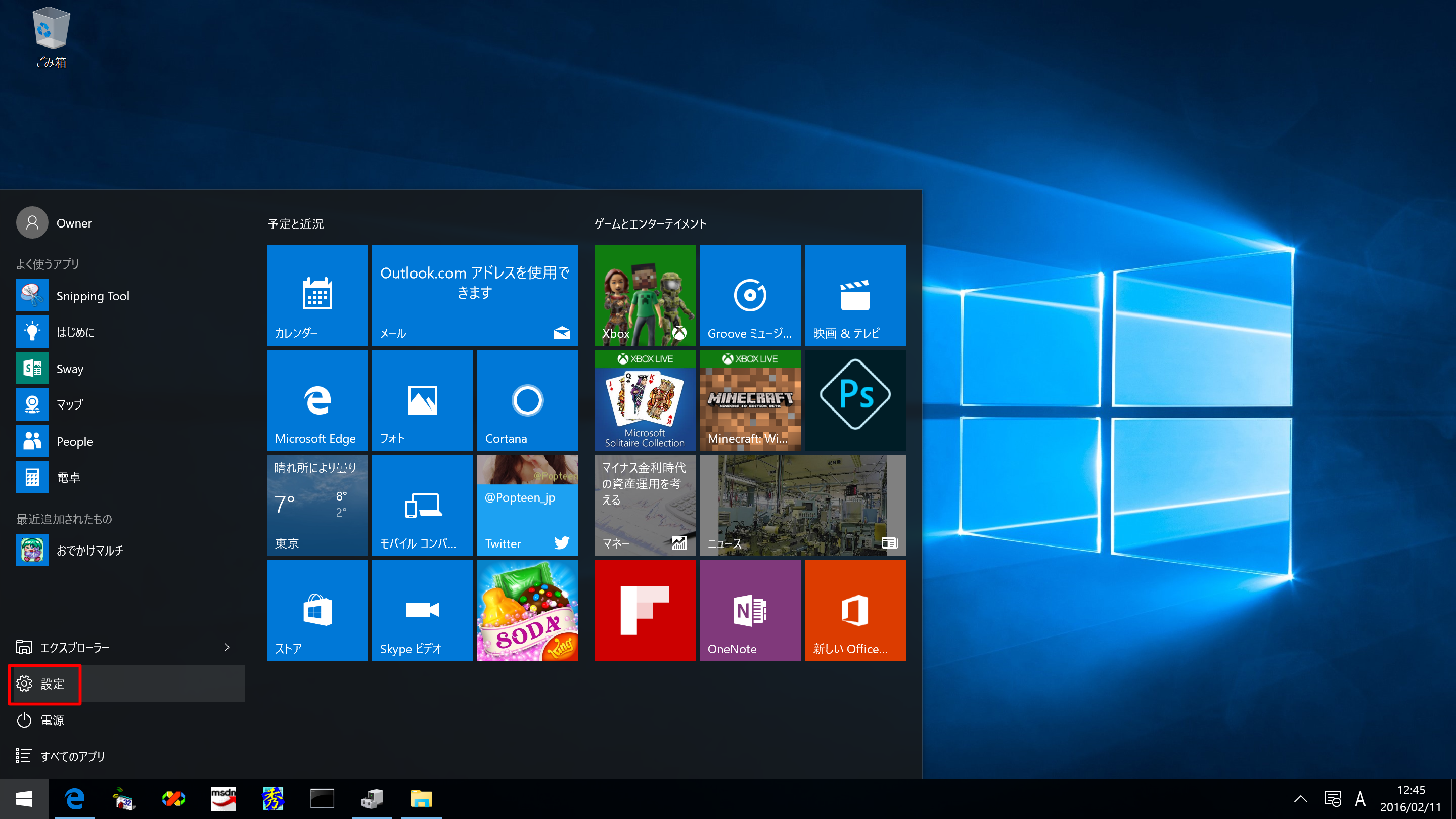Open Microsoft Solitaire Collection tile

click(x=645, y=400)
